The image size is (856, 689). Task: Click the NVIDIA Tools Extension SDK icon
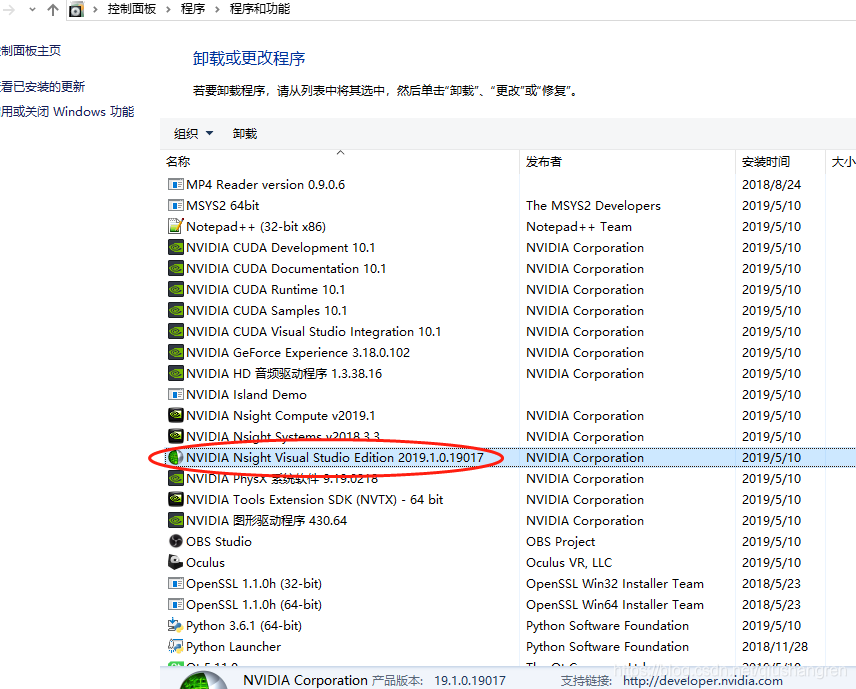point(175,500)
